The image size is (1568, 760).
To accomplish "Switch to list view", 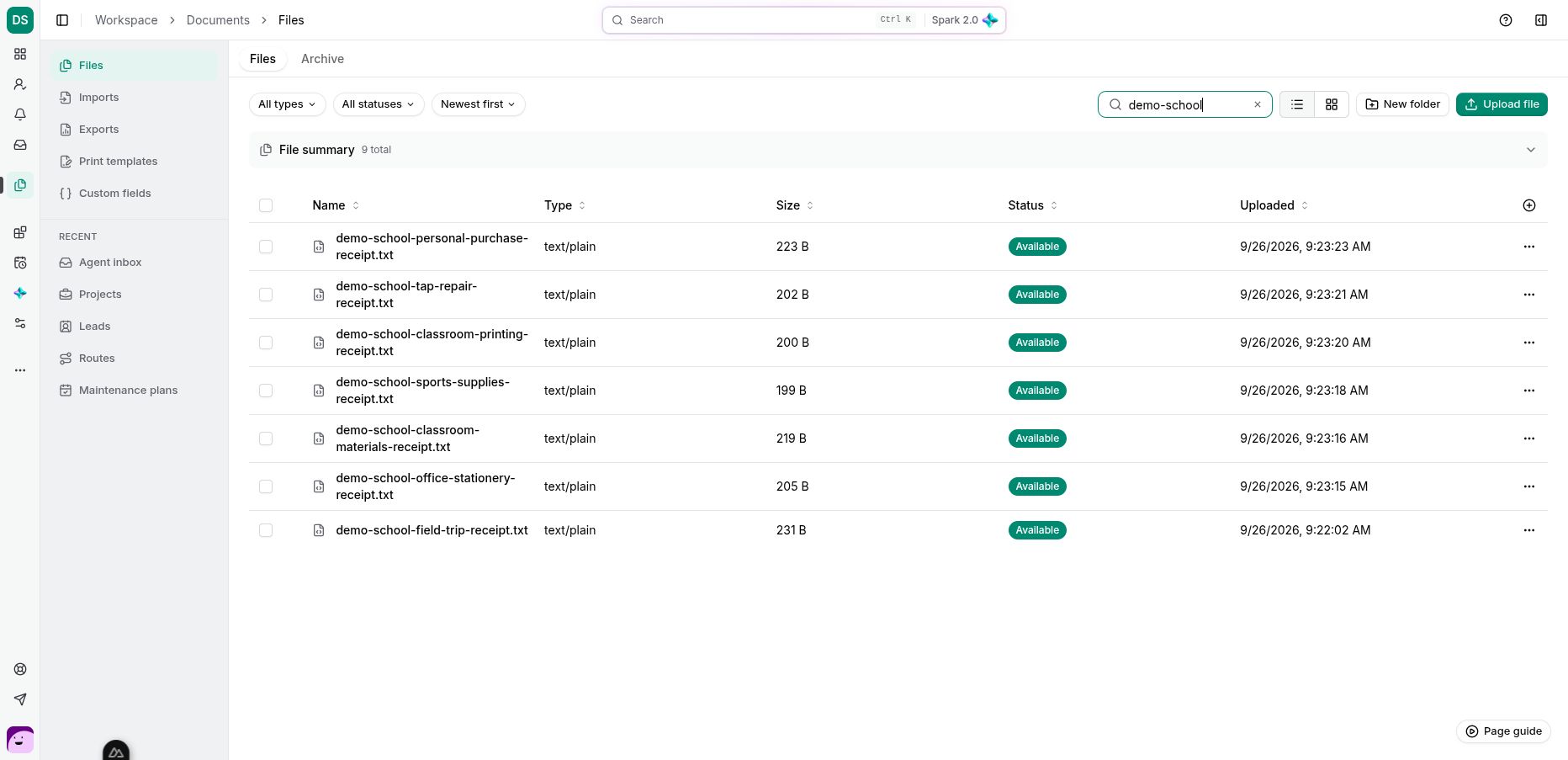I will (1297, 104).
